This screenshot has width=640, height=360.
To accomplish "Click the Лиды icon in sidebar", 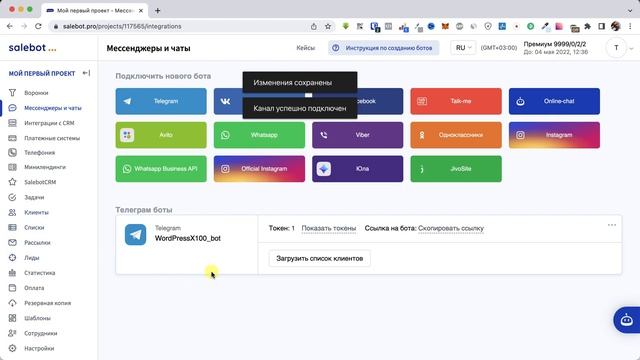I will pos(12,258).
